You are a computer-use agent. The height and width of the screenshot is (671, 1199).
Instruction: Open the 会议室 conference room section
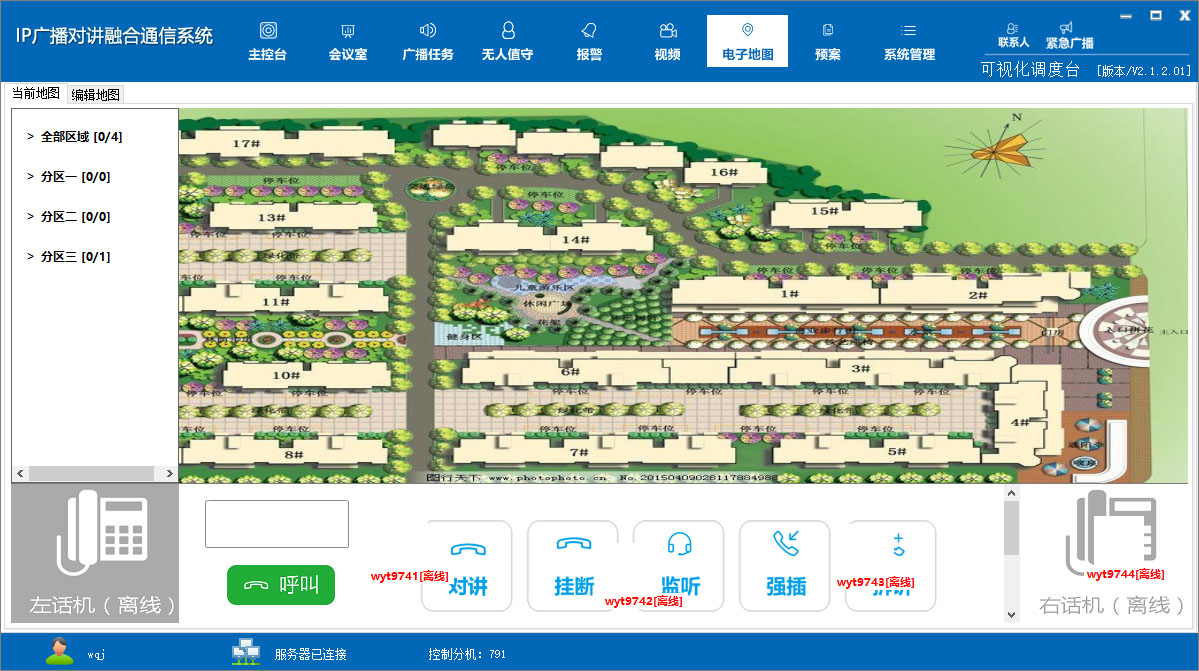[x=348, y=41]
